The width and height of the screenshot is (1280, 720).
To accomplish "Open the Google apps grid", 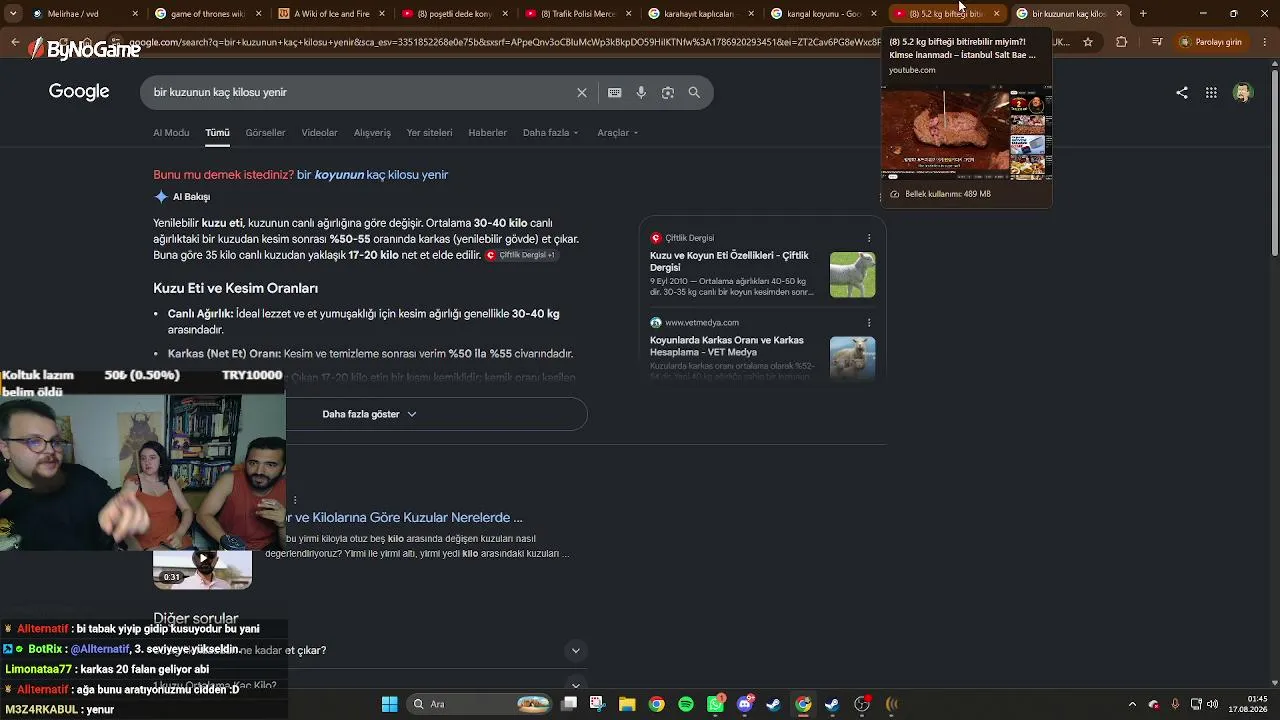I will click(x=1211, y=92).
